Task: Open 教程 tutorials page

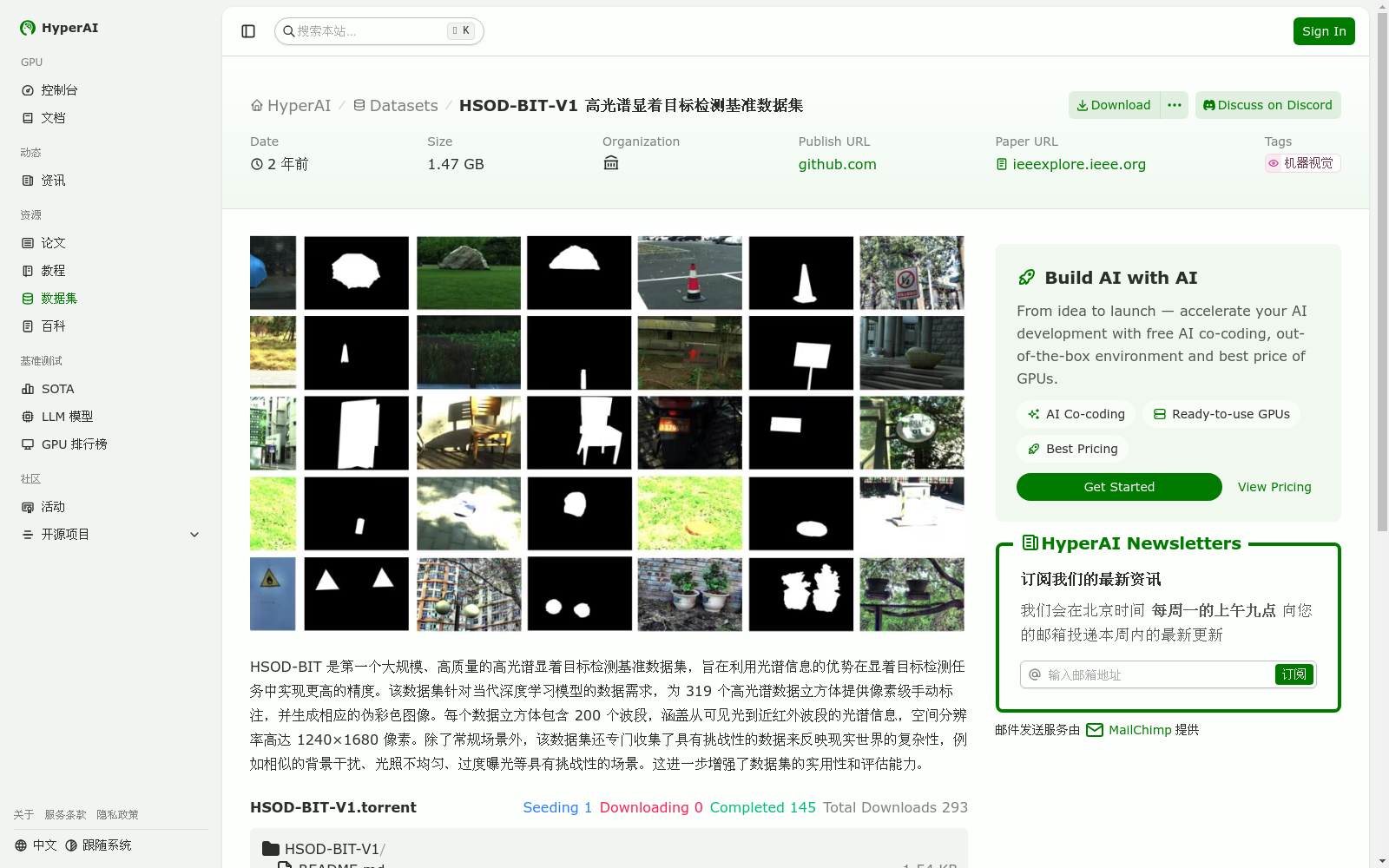Action: (x=53, y=271)
